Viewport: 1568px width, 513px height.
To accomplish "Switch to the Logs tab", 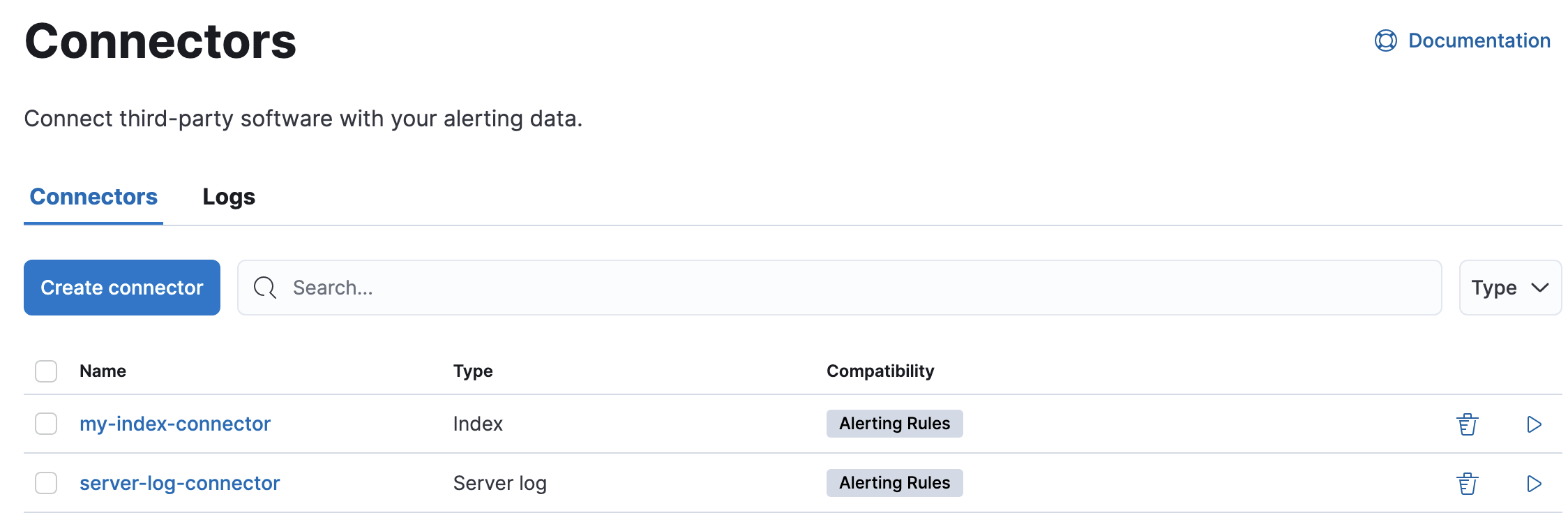I will [229, 197].
